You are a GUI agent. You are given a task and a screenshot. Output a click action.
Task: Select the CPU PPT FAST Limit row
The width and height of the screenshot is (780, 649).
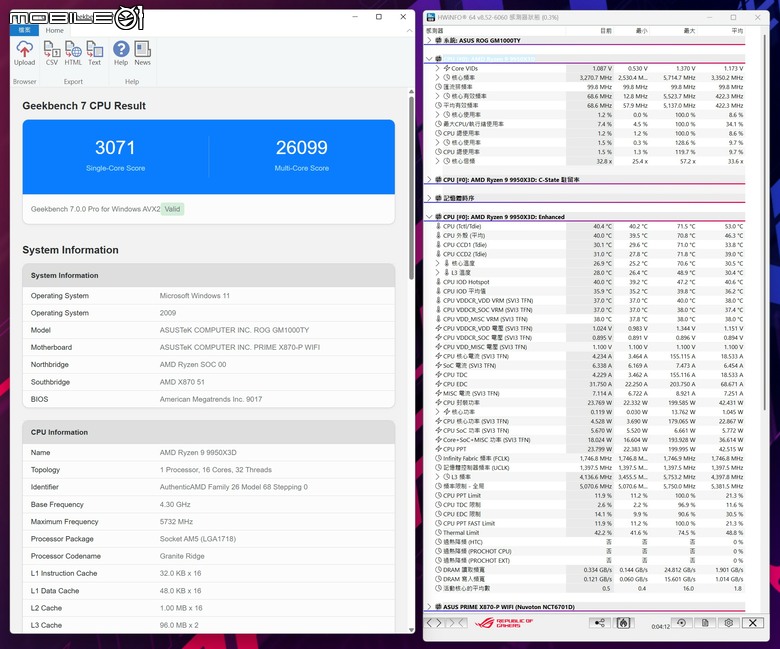click(585, 523)
